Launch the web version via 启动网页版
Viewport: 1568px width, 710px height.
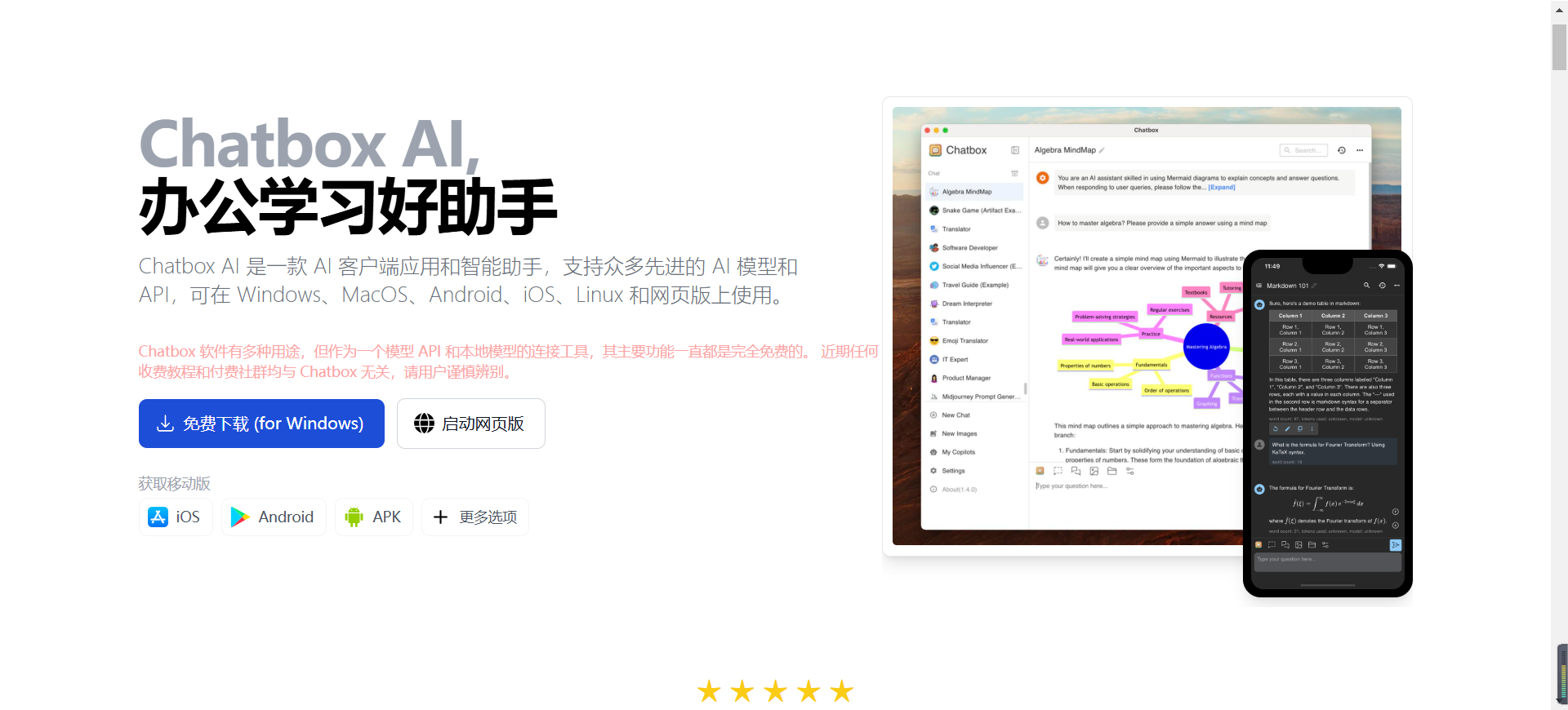(471, 424)
